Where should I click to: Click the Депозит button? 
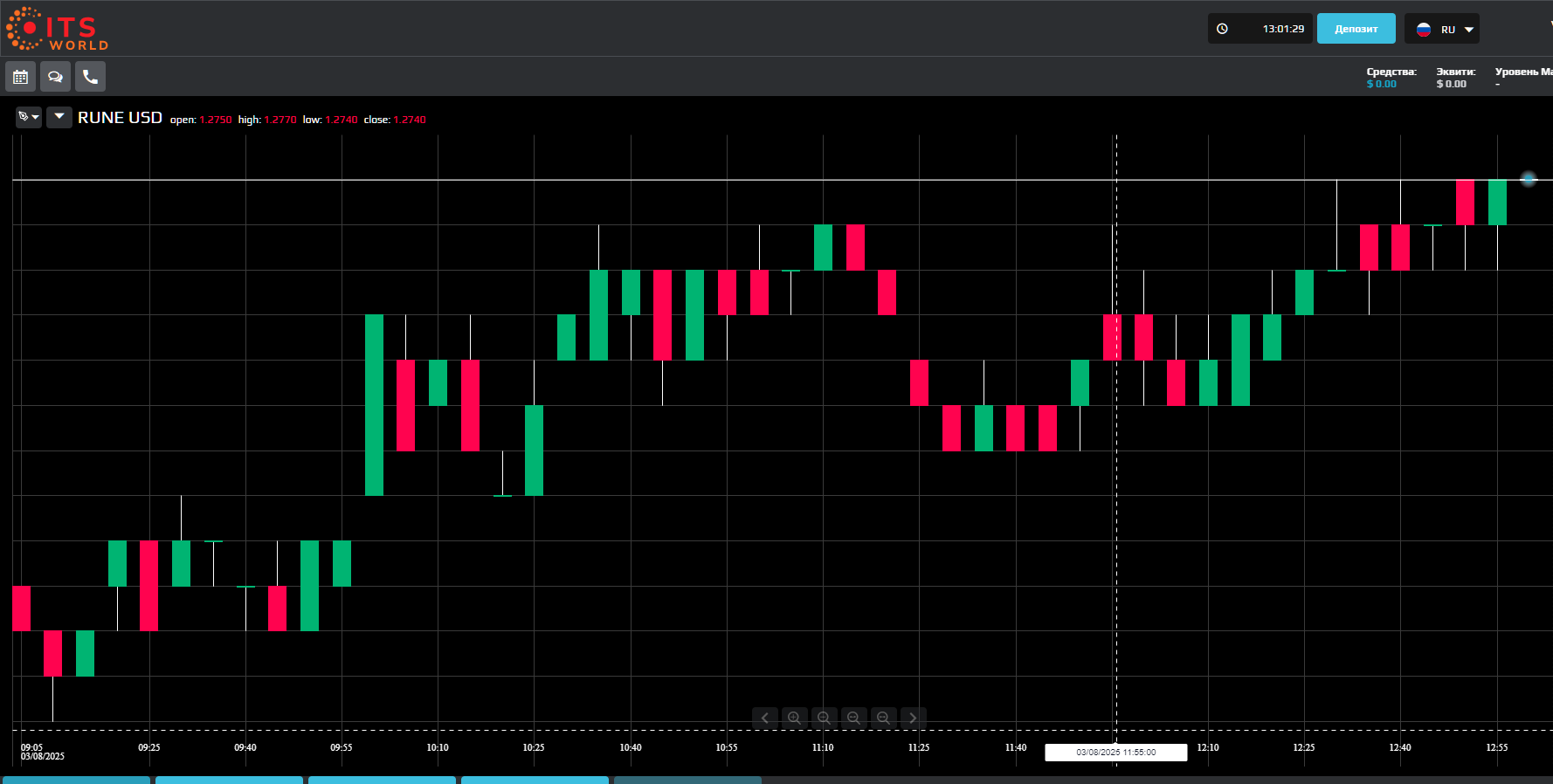[x=1356, y=29]
